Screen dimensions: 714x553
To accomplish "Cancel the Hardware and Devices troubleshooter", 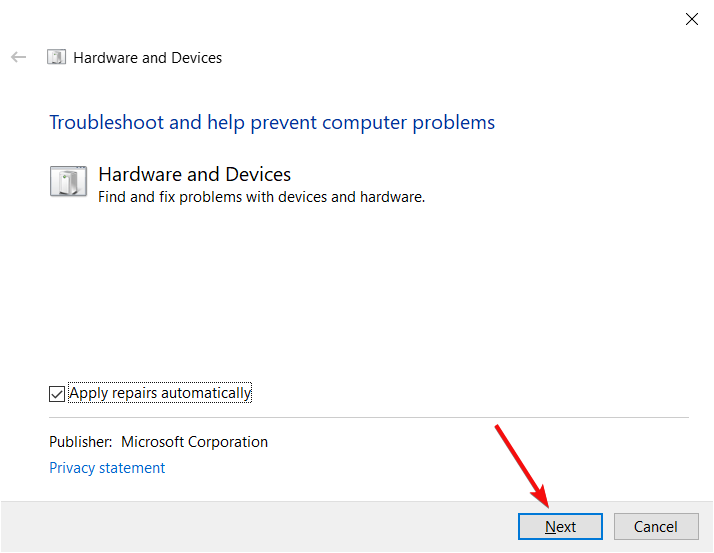I will click(656, 527).
